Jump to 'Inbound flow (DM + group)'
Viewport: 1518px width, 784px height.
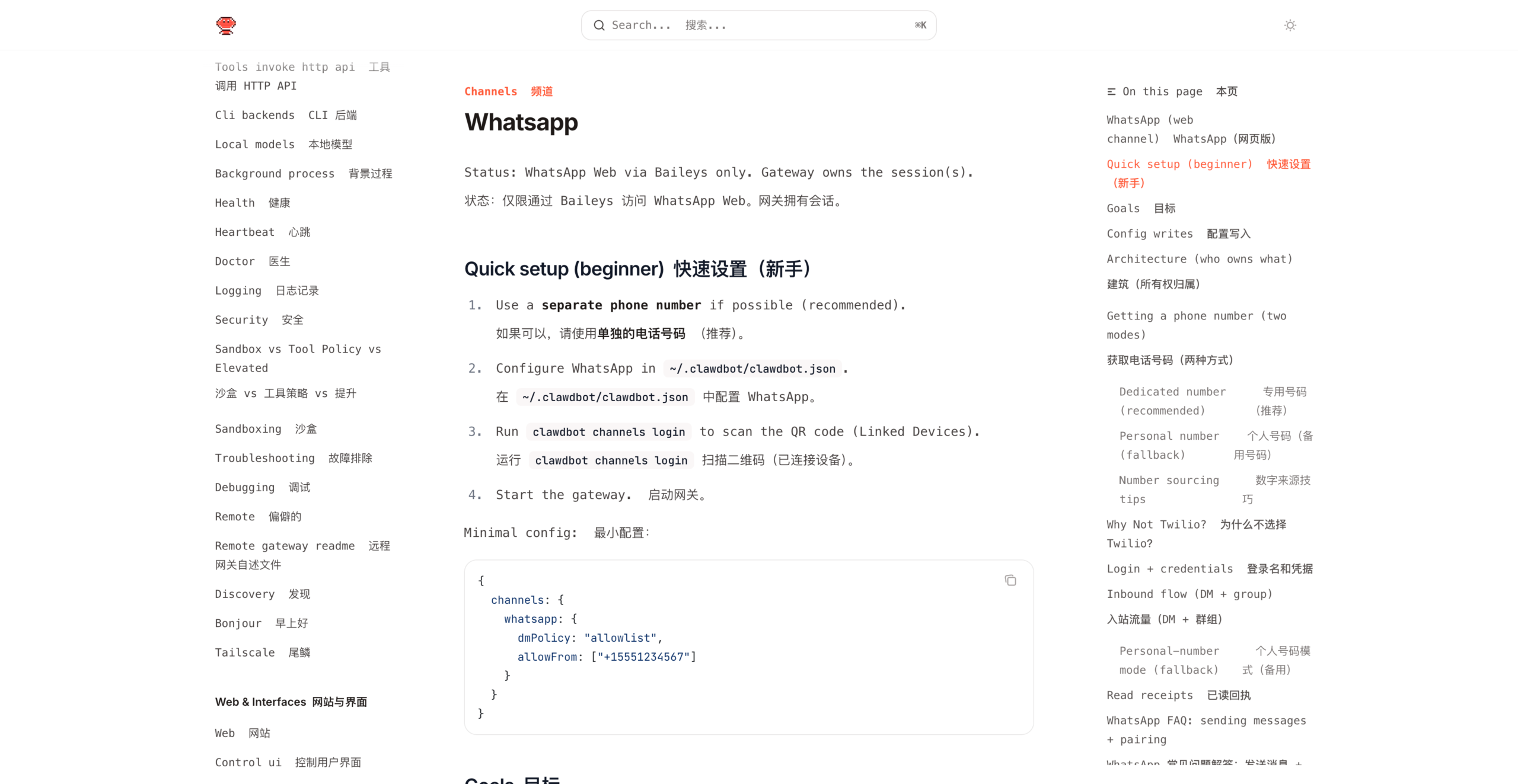click(1189, 594)
